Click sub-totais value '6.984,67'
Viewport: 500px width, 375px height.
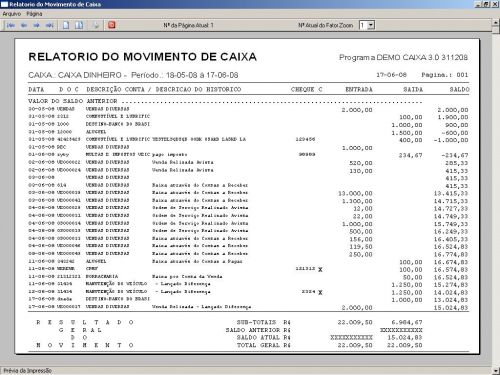point(407,322)
